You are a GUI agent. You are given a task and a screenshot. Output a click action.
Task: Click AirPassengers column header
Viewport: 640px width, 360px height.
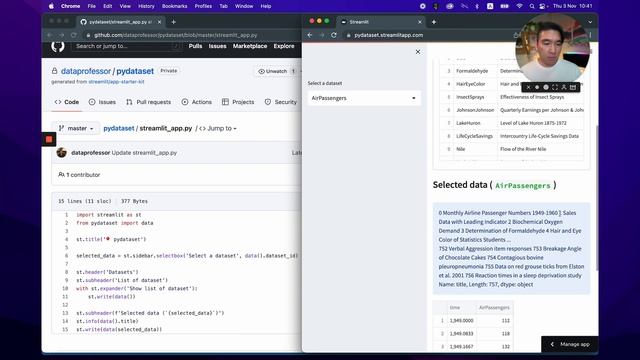click(x=494, y=307)
